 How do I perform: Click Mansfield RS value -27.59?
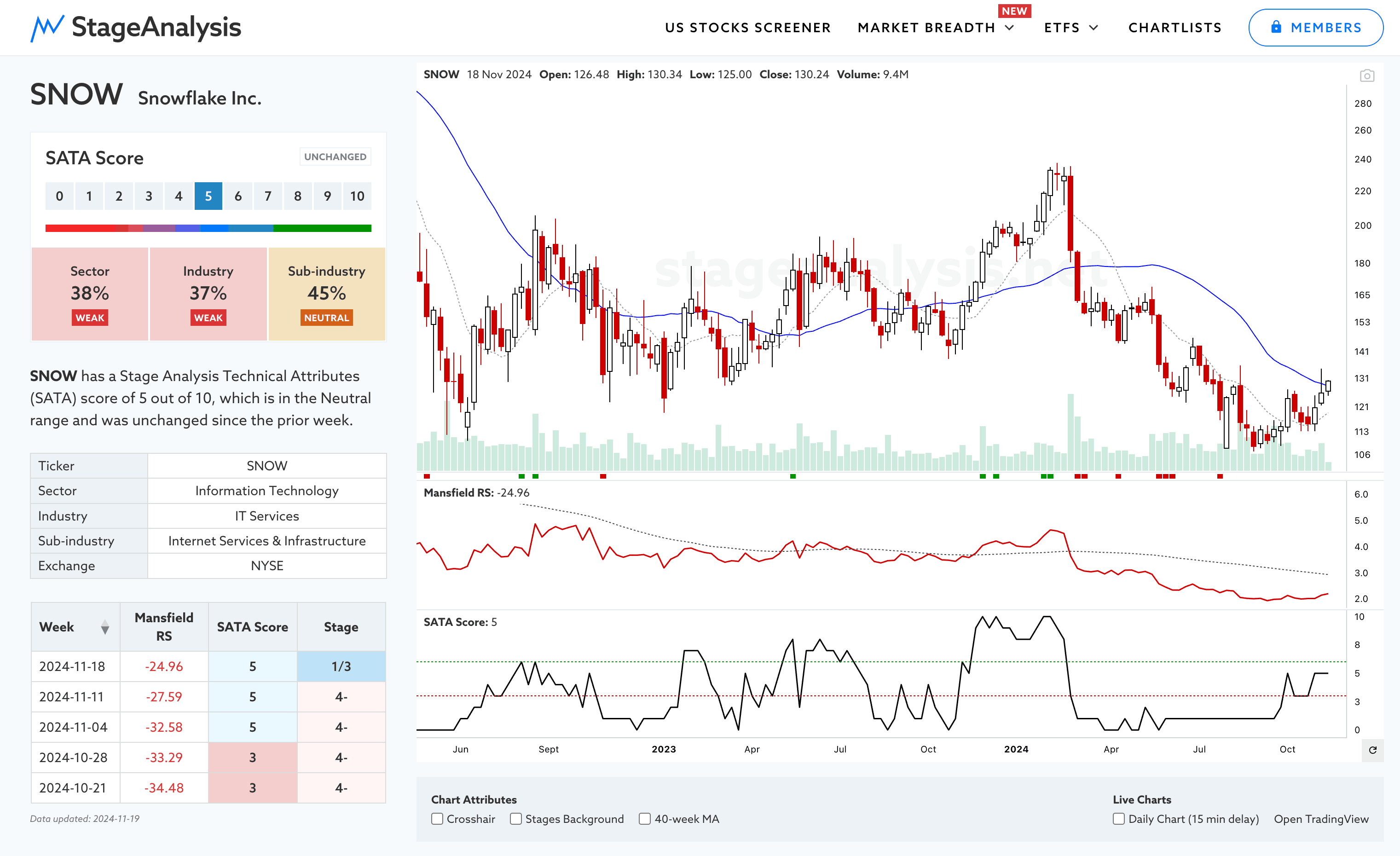coord(164,697)
